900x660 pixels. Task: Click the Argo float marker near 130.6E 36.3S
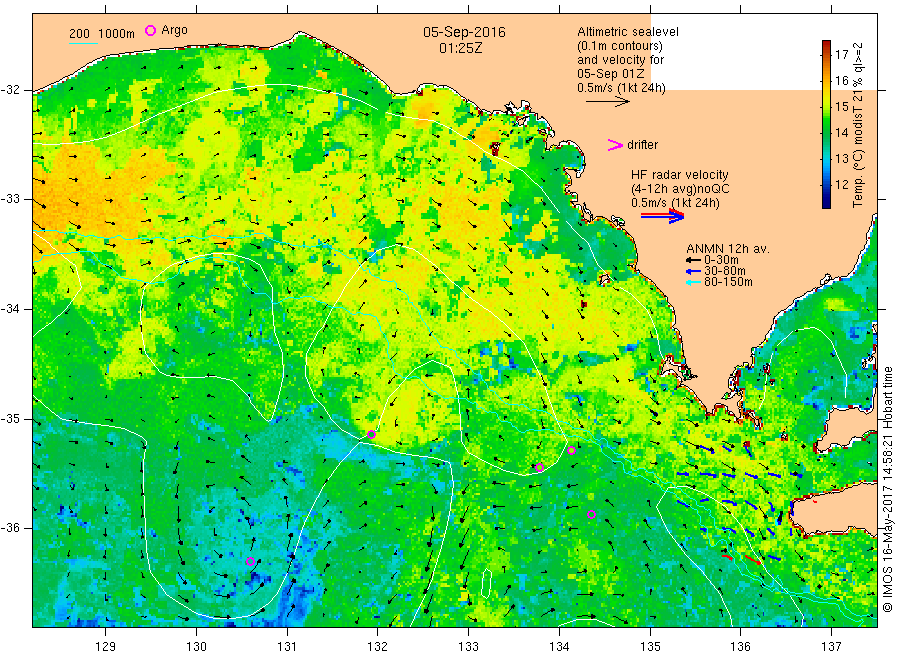coord(250,561)
